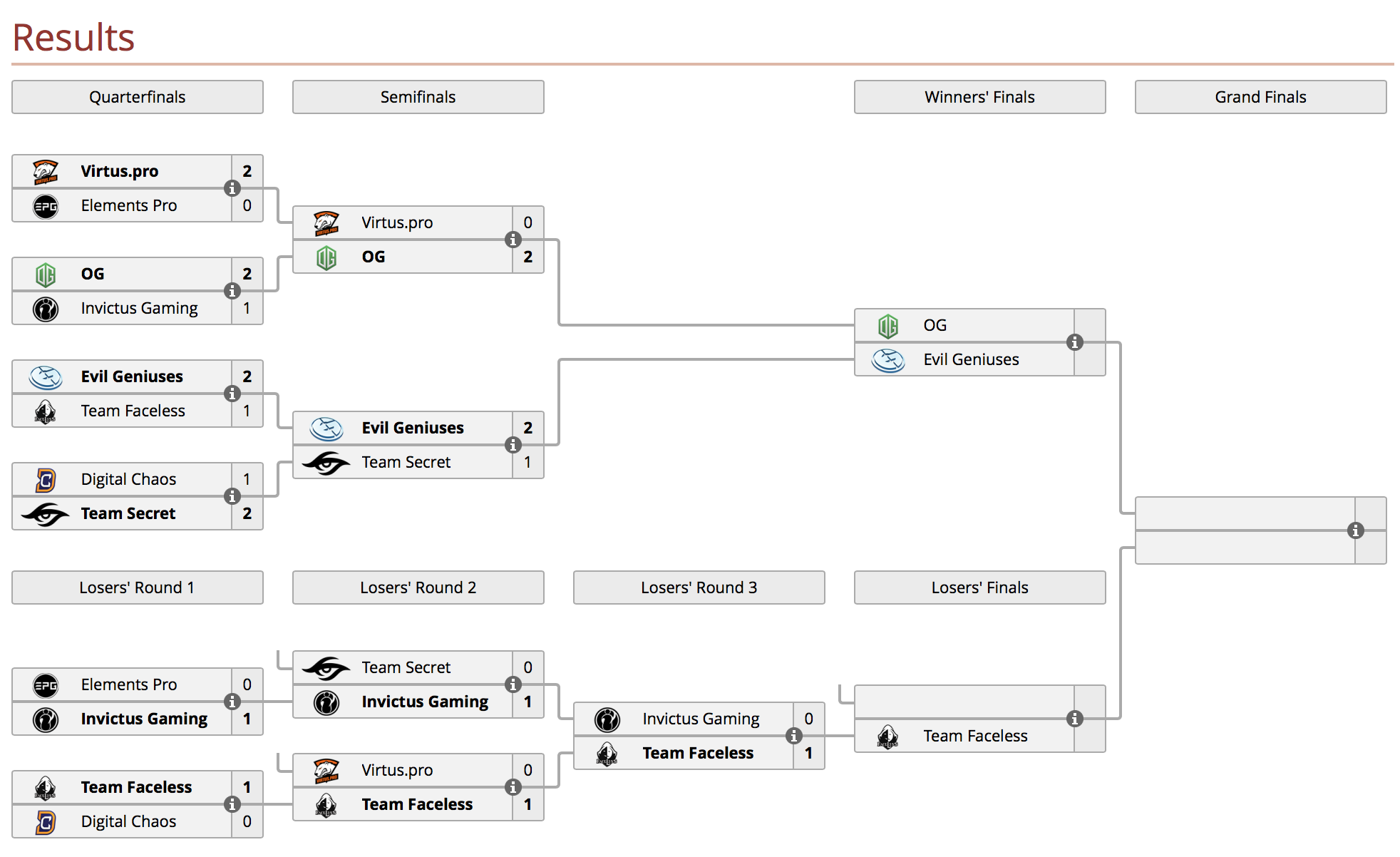Viewport: 1400px width, 857px height.
Task: Open info icon for Digital Chaos vs Team Secret
Action: point(232,496)
